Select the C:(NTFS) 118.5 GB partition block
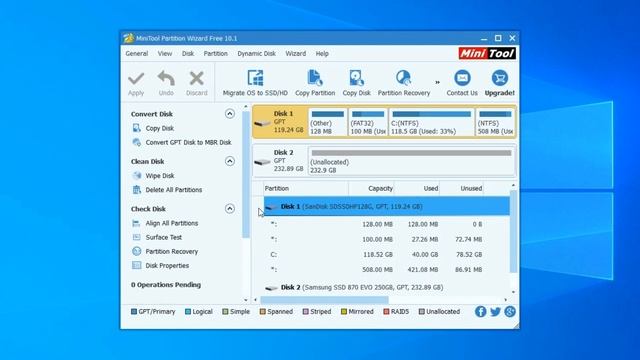 (431, 122)
